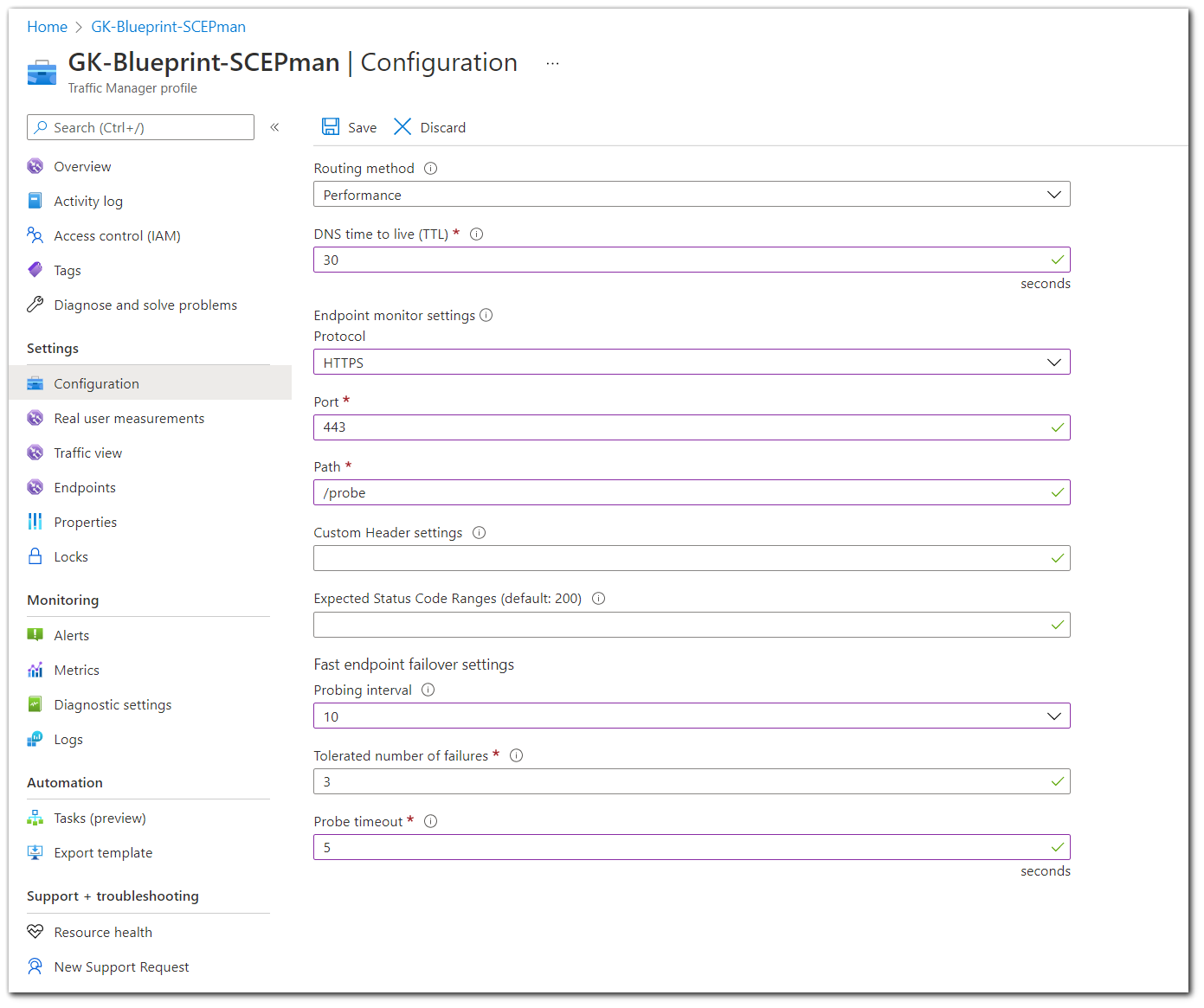This screenshot has width=1204, height=1008.
Task: Click the Tolerated number of failures field
Action: click(x=692, y=781)
